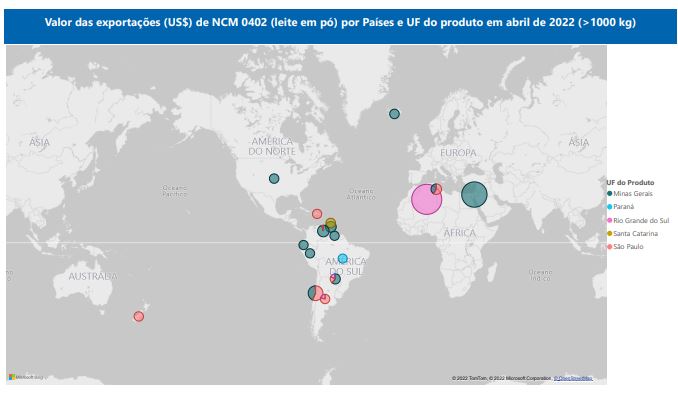Image resolution: width=678 pixels, height=396 pixels.
Task: Select the Minas Gerais legend label
Action: click(633, 194)
